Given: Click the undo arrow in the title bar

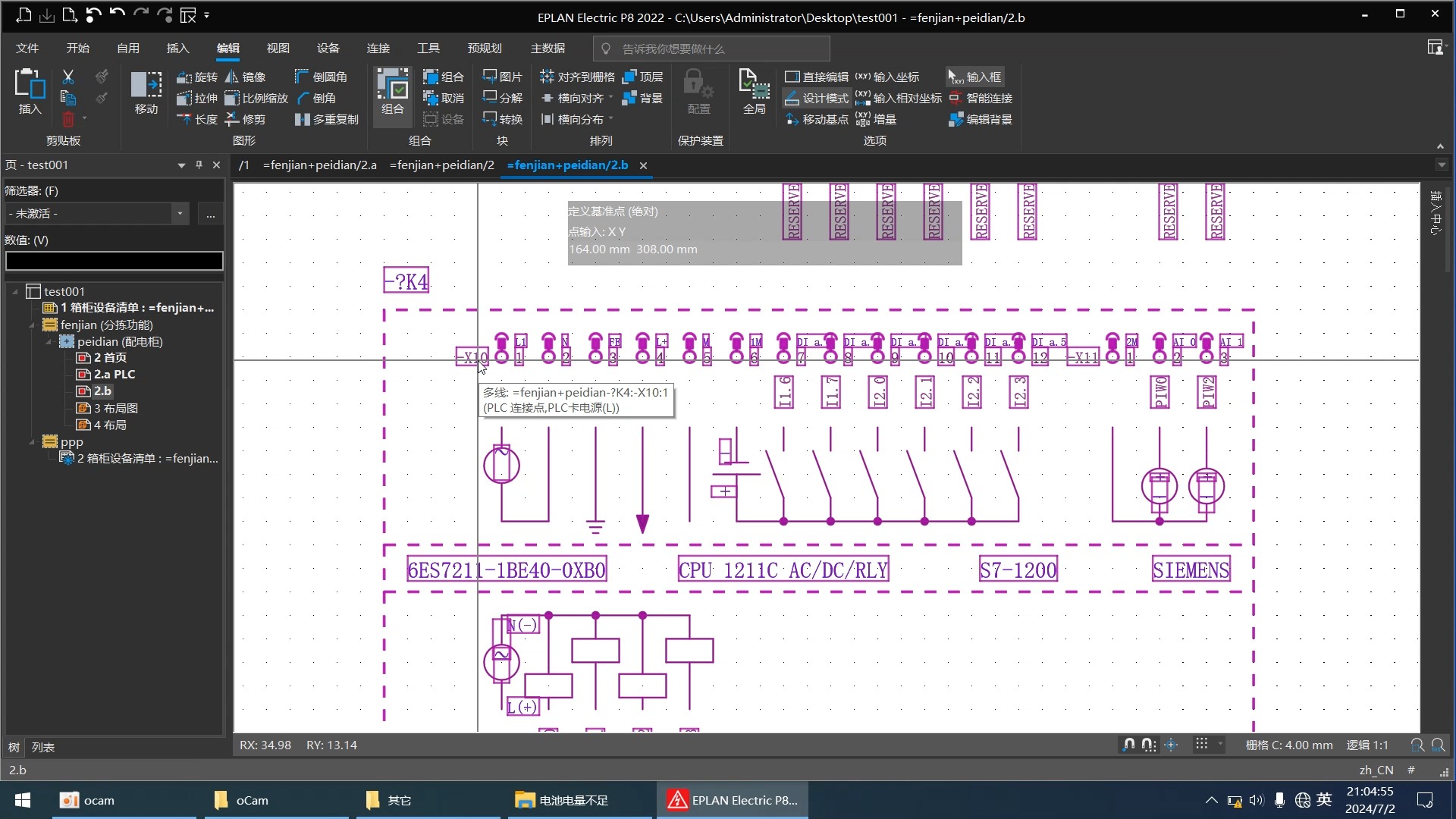Looking at the screenshot, I should point(118,14).
